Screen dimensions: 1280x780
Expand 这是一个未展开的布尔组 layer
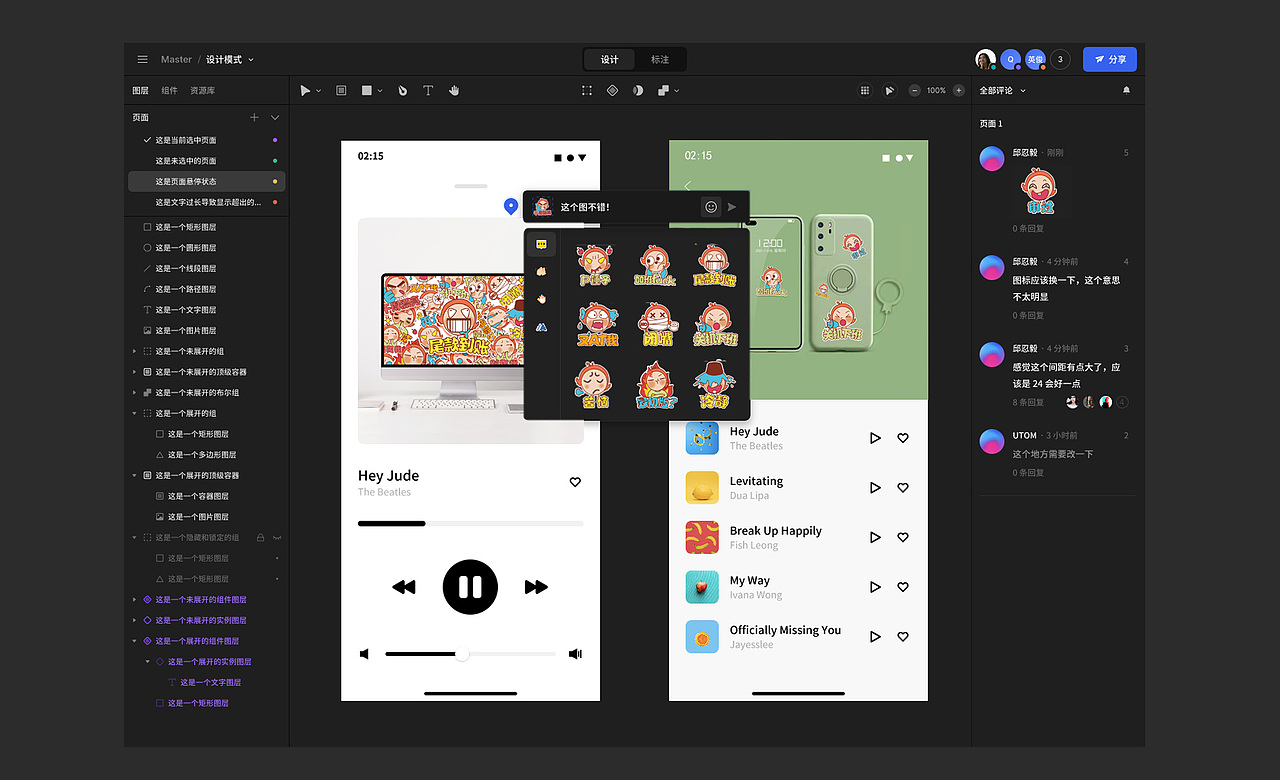click(x=135, y=393)
